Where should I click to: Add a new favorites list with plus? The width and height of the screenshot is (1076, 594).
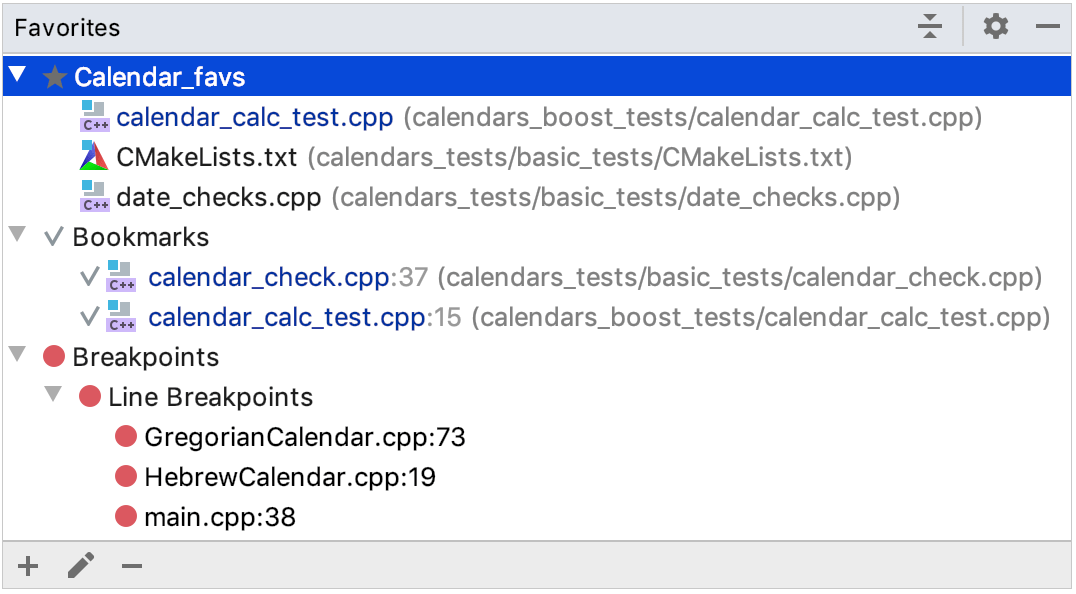click(x=28, y=566)
